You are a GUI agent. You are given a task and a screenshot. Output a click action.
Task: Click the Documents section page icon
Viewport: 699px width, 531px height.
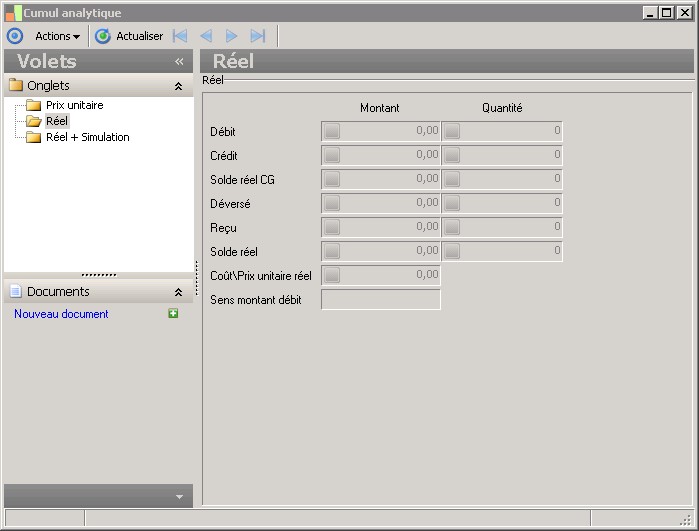tap(16, 292)
